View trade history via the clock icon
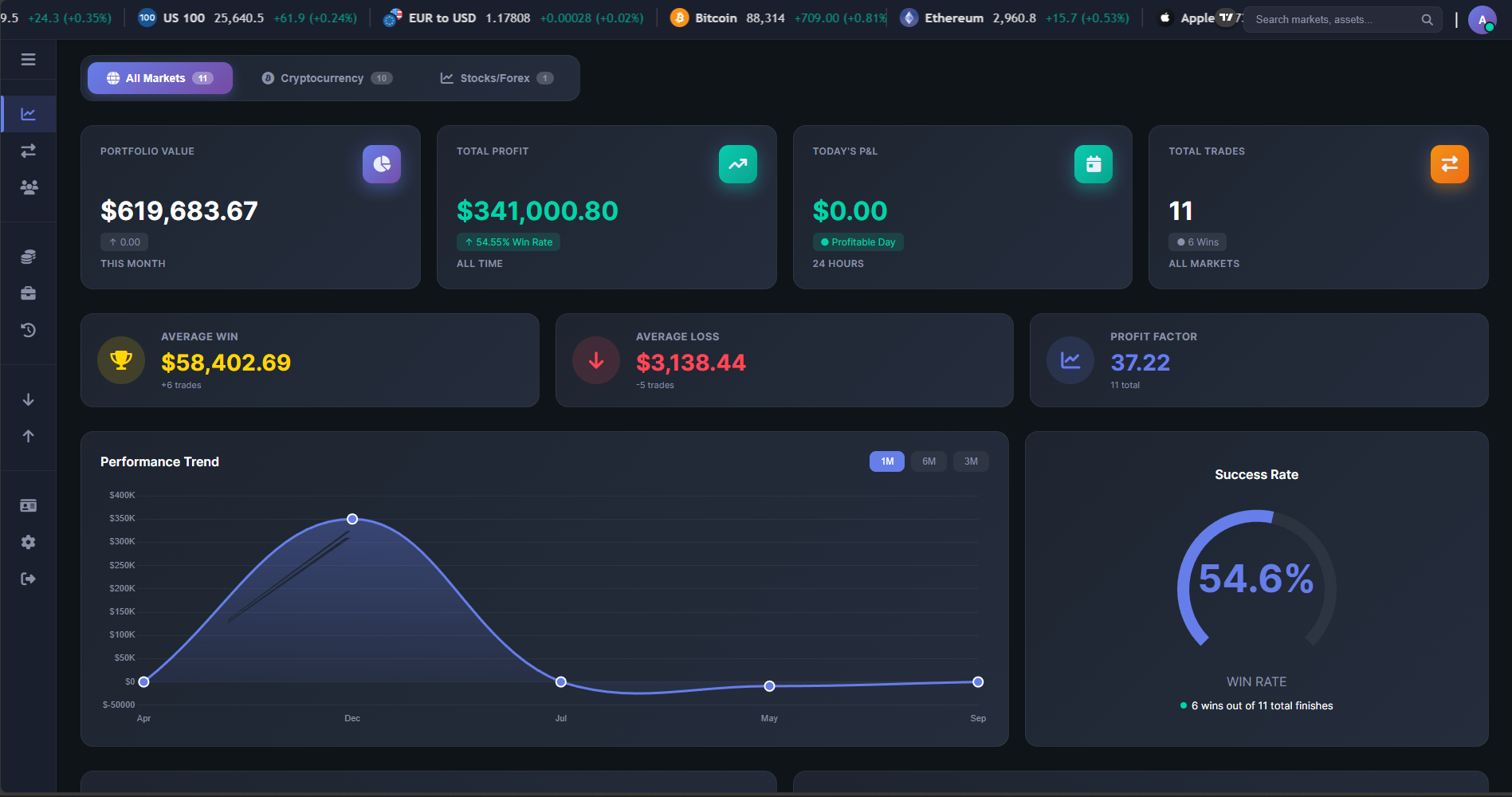 tap(28, 330)
